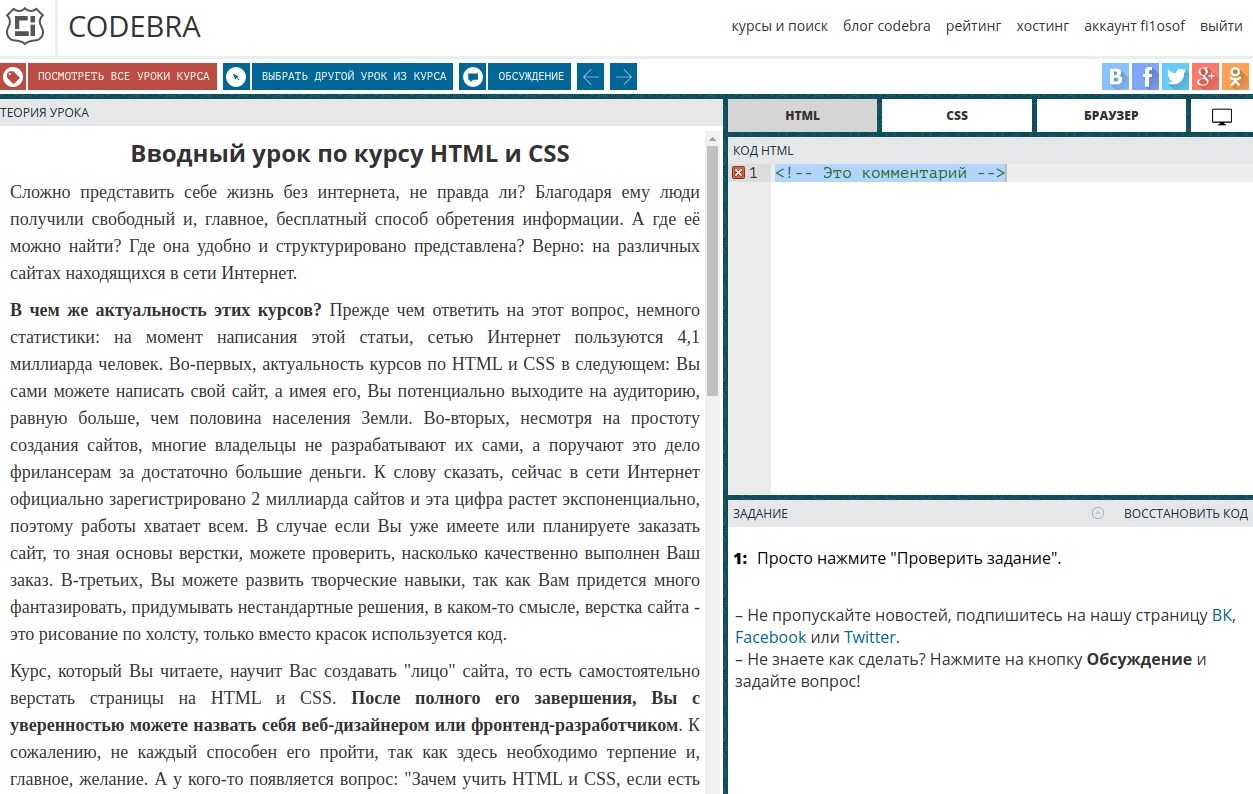Image resolution: width=1253 pixels, height=794 pixels.
Task: Share via Twitter bird icon
Action: pyautogui.click(x=1175, y=77)
